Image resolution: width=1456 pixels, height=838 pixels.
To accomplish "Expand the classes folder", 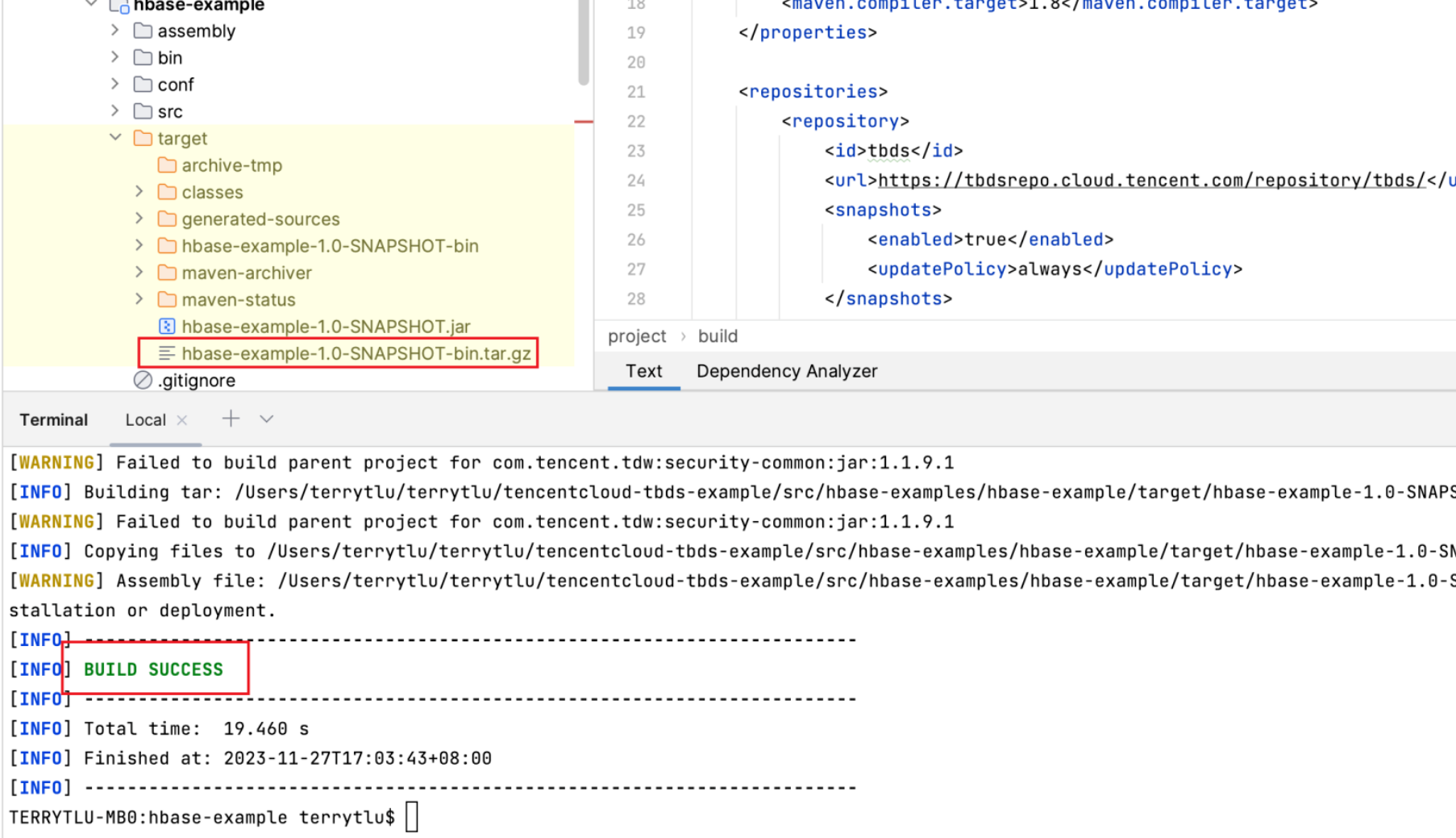I will tap(139, 192).
